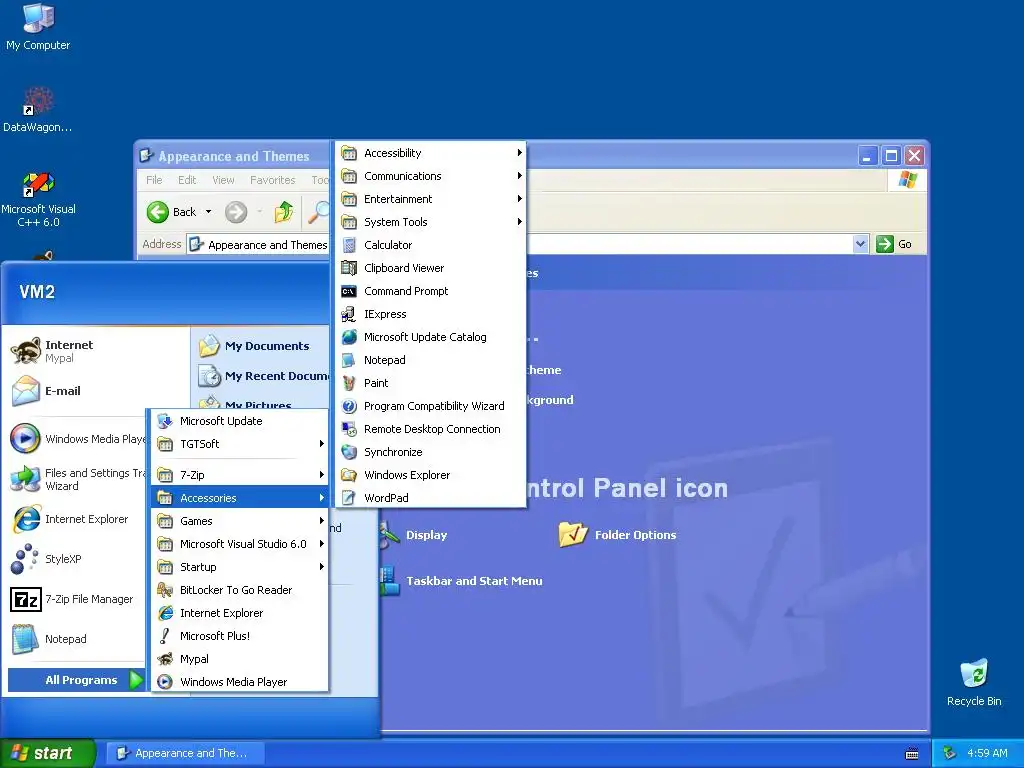1024x768 pixels.
Task: Open the View menu
Action: [x=223, y=180]
